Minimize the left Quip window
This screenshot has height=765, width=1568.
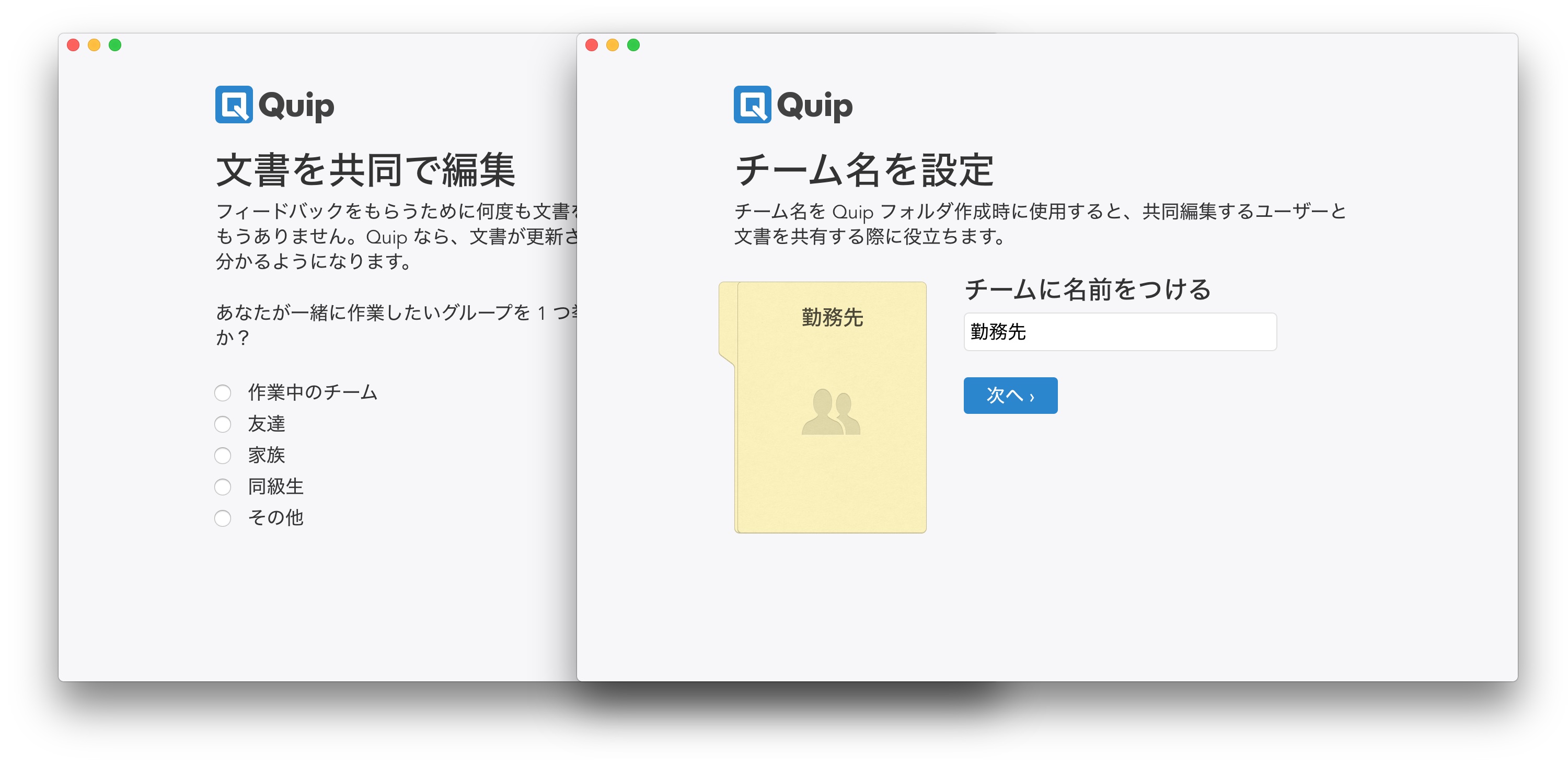tap(94, 45)
